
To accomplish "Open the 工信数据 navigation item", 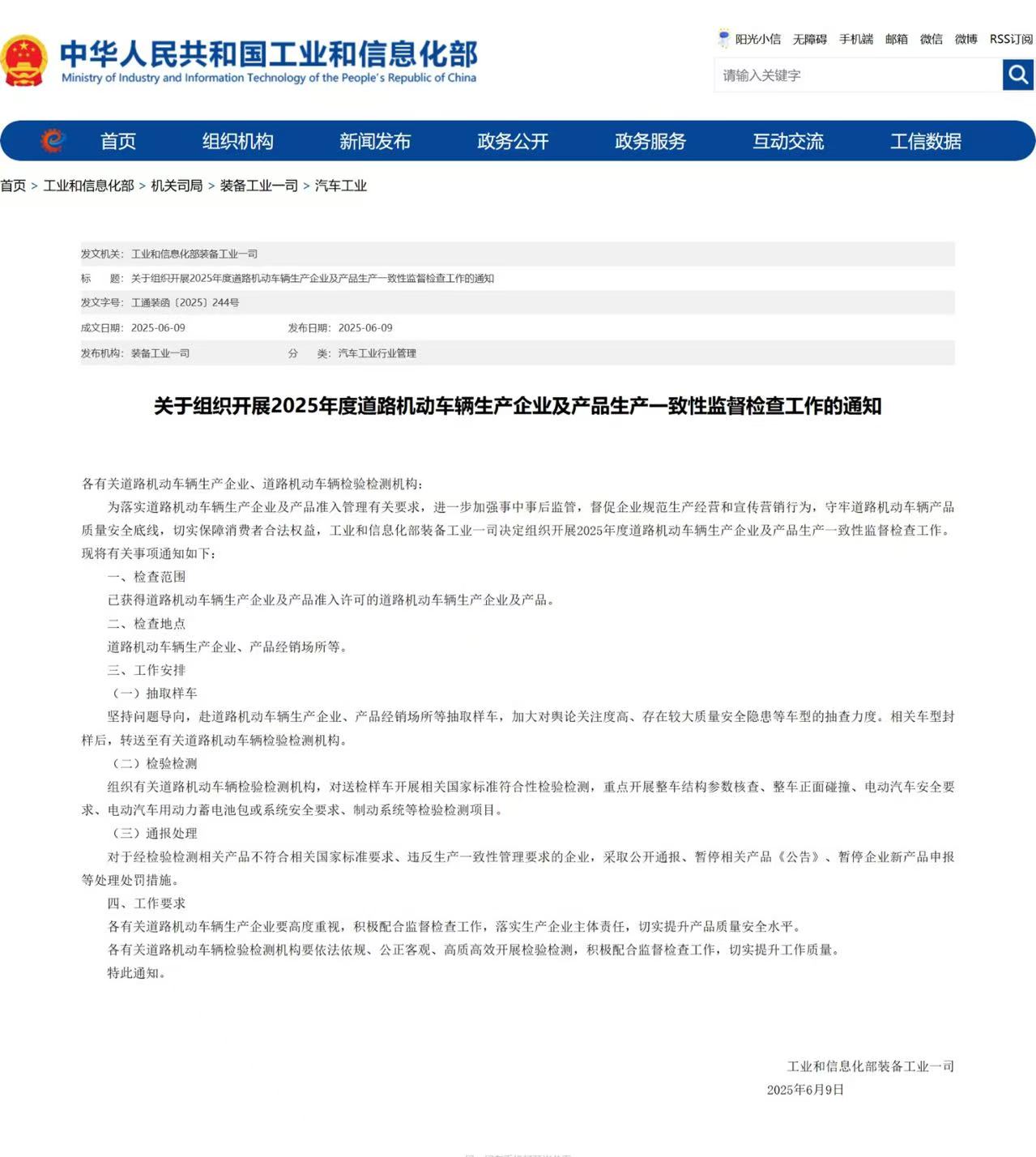I will (x=926, y=141).
